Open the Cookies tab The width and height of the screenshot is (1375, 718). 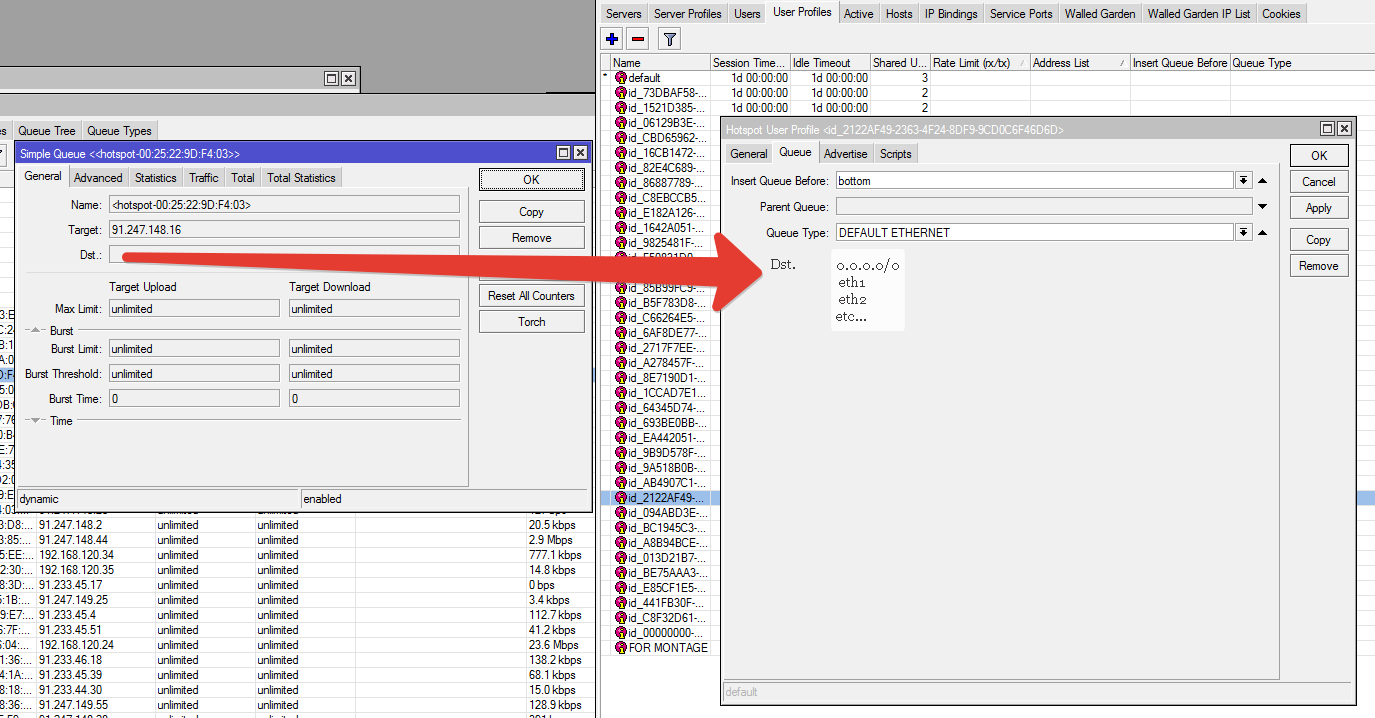pos(1281,13)
